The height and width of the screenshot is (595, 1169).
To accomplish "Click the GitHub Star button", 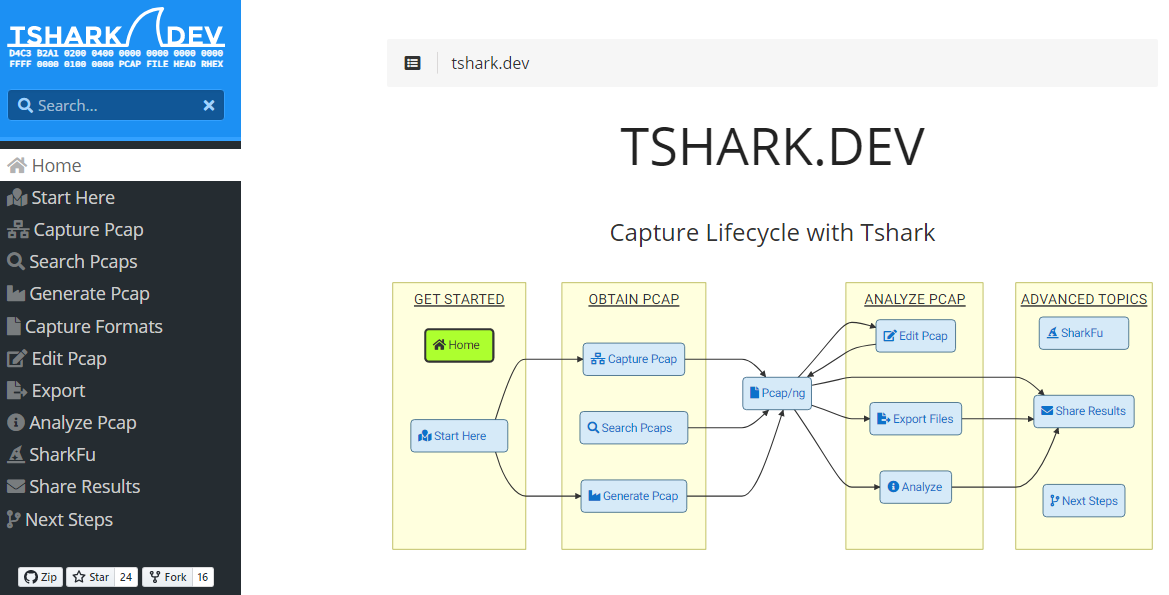I will [x=91, y=577].
